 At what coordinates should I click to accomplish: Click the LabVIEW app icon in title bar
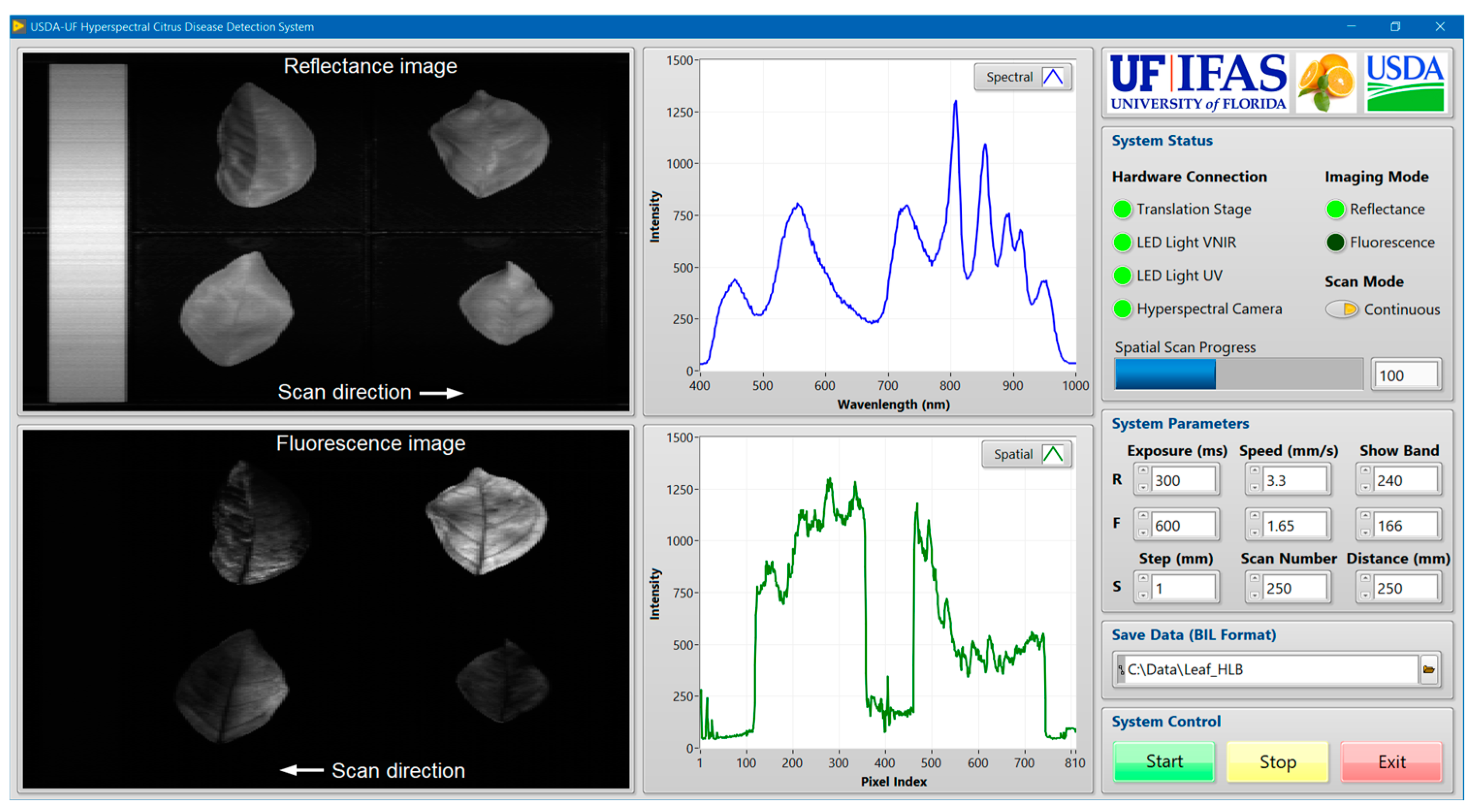[19, 26]
